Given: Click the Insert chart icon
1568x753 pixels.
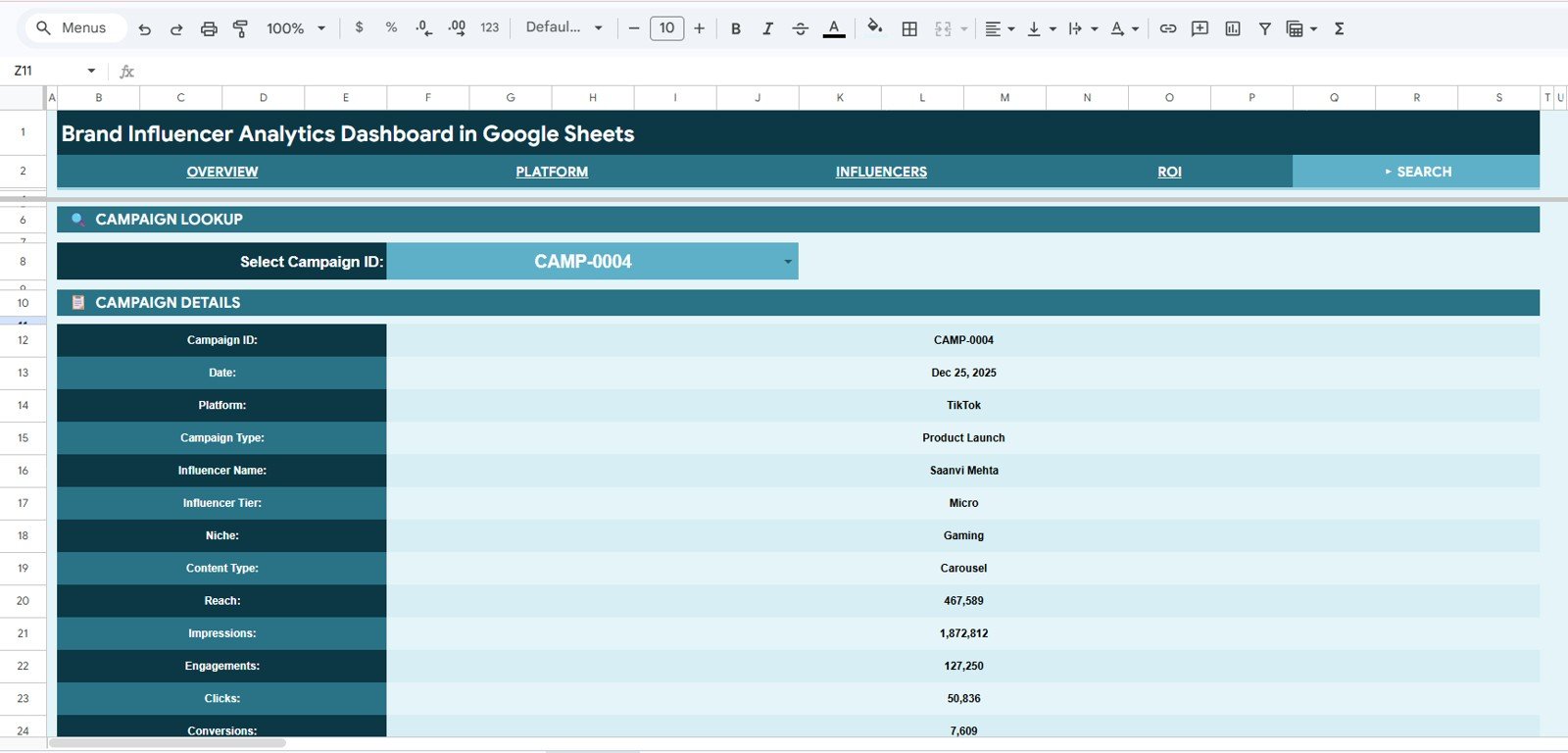Looking at the screenshot, I should pyautogui.click(x=1233, y=29).
